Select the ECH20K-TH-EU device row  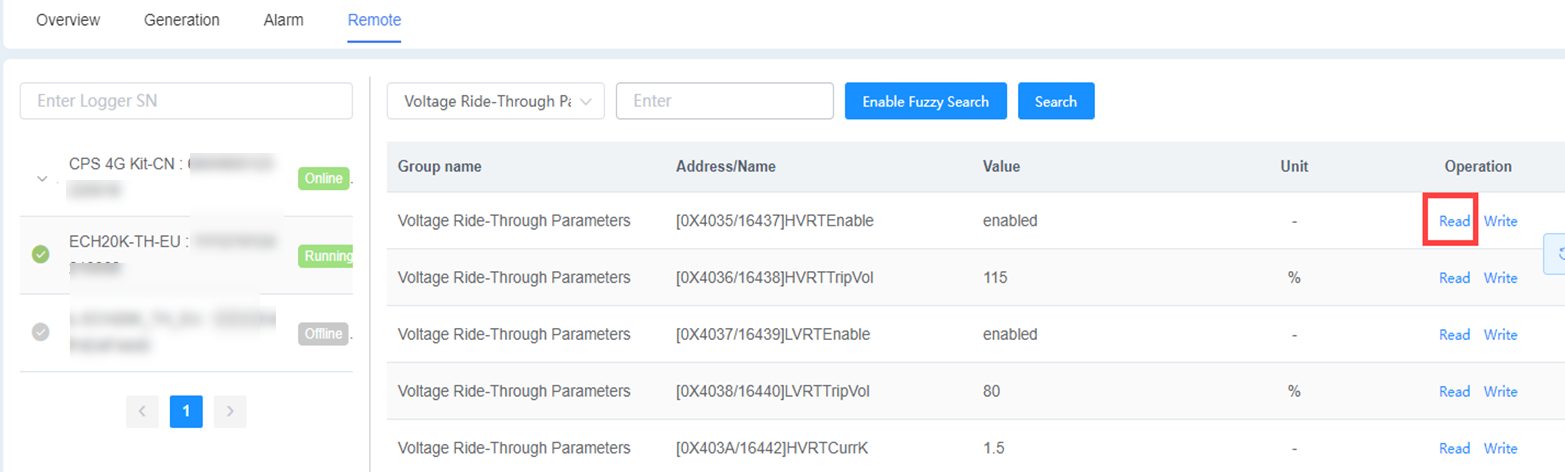pos(186,255)
